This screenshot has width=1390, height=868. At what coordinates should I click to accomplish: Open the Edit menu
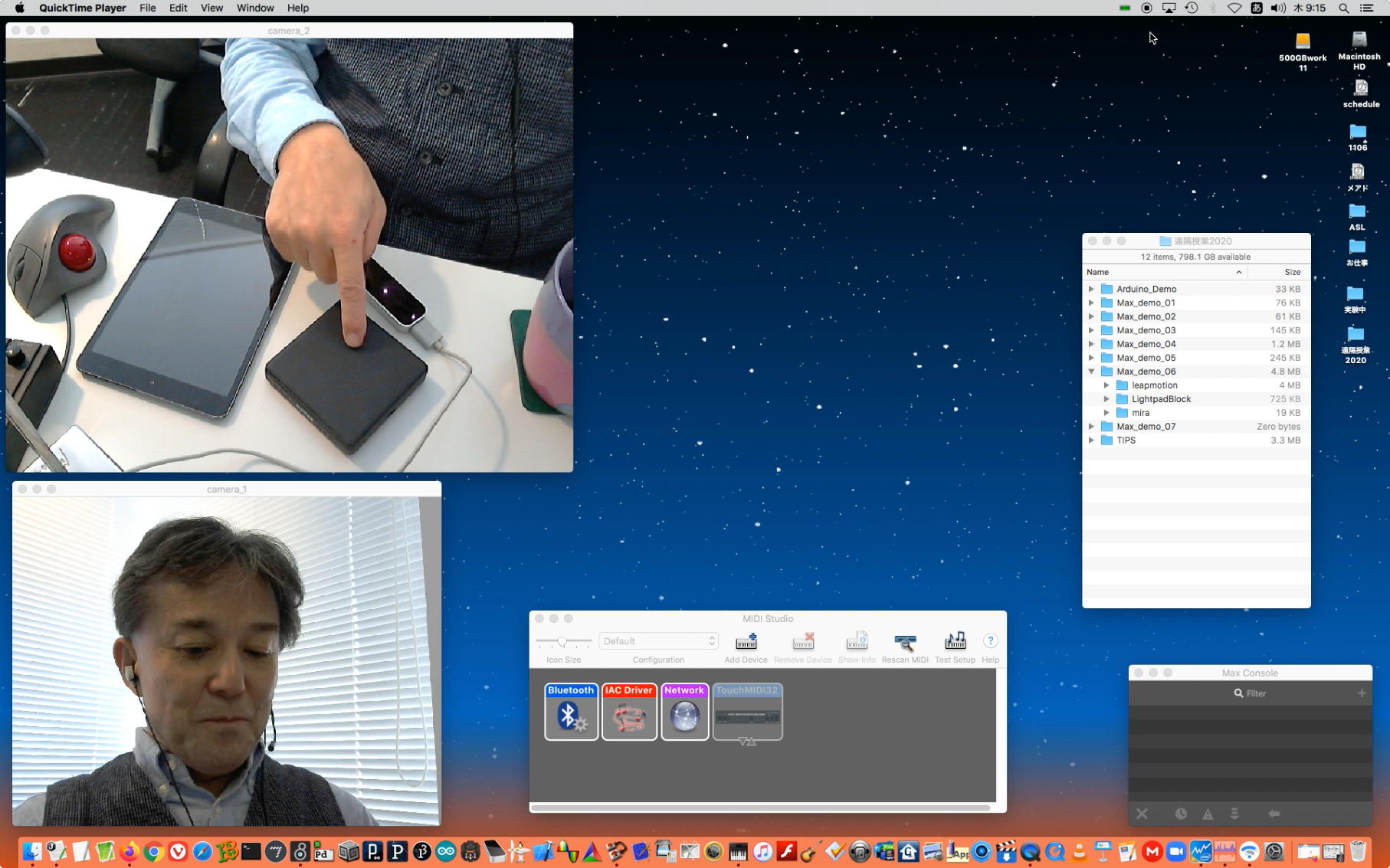click(178, 8)
